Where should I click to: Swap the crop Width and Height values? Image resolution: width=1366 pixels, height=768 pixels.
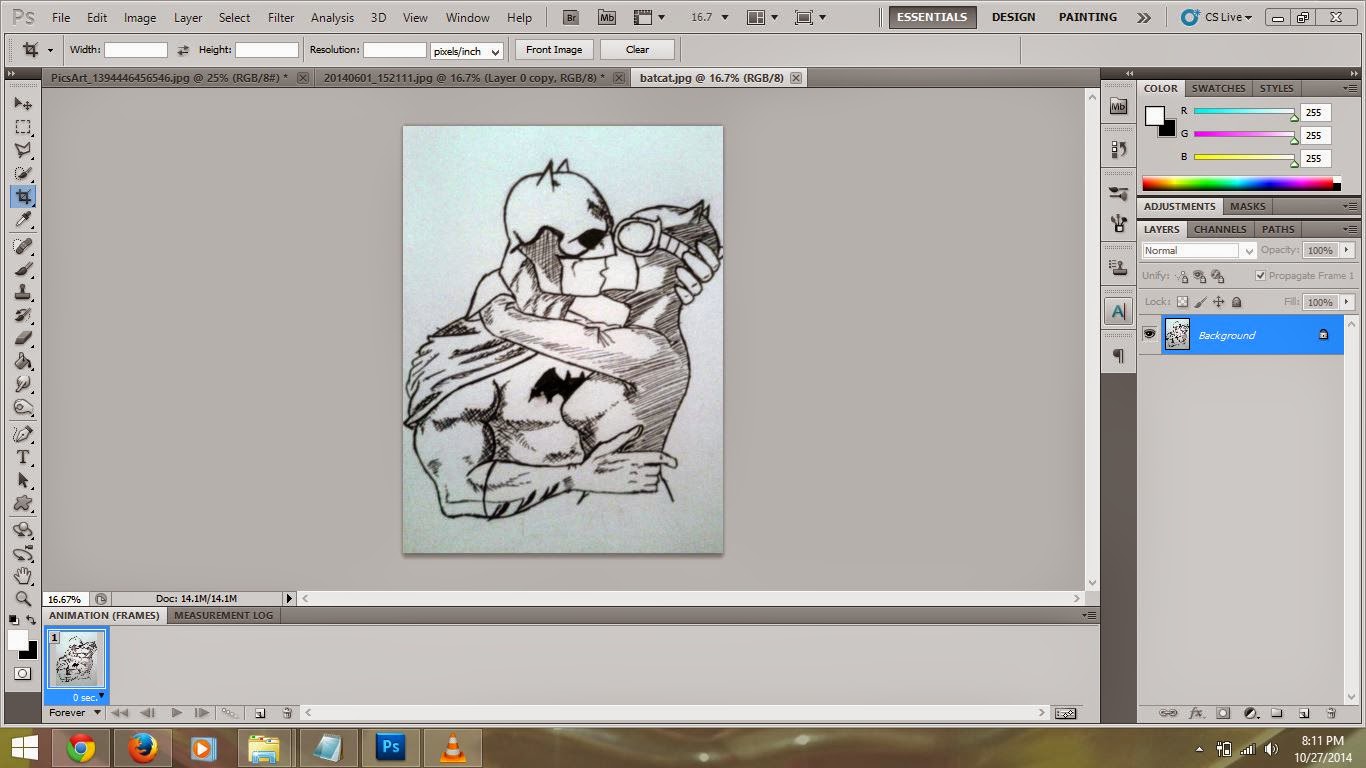coord(183,50)
